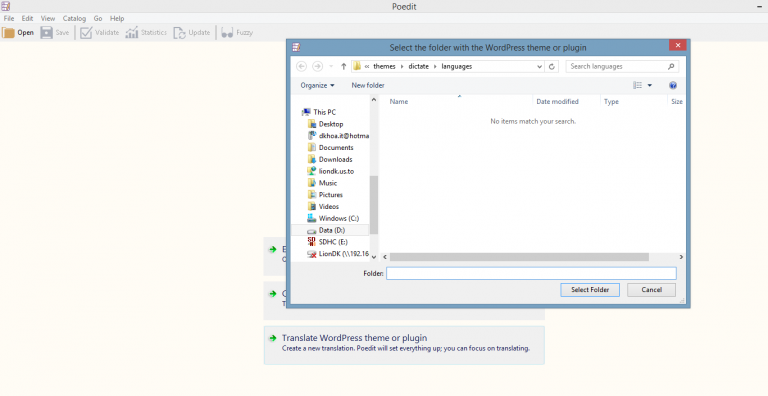Click the horizontal scrollbar right arrow
Image resolution: width=768 pixels, height=396 pixels.
681,257
